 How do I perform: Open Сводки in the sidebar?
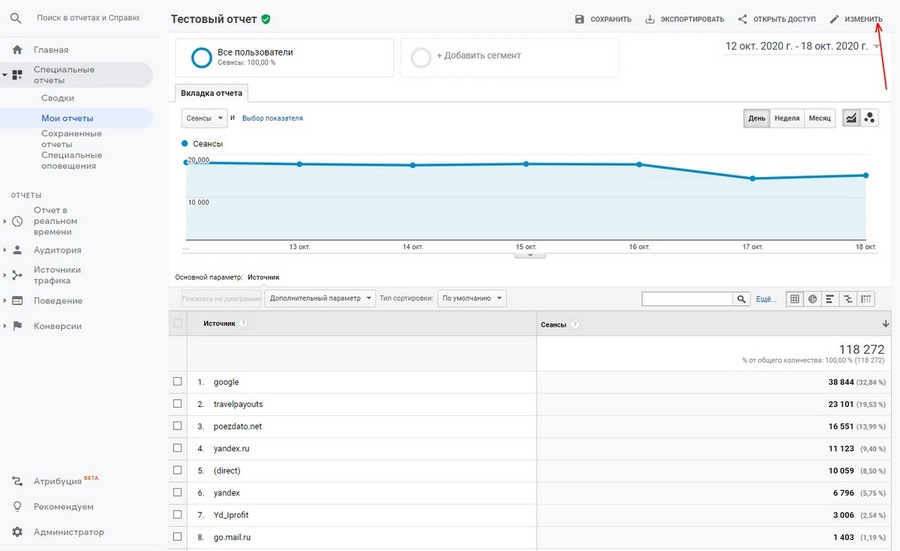[57, 98]
